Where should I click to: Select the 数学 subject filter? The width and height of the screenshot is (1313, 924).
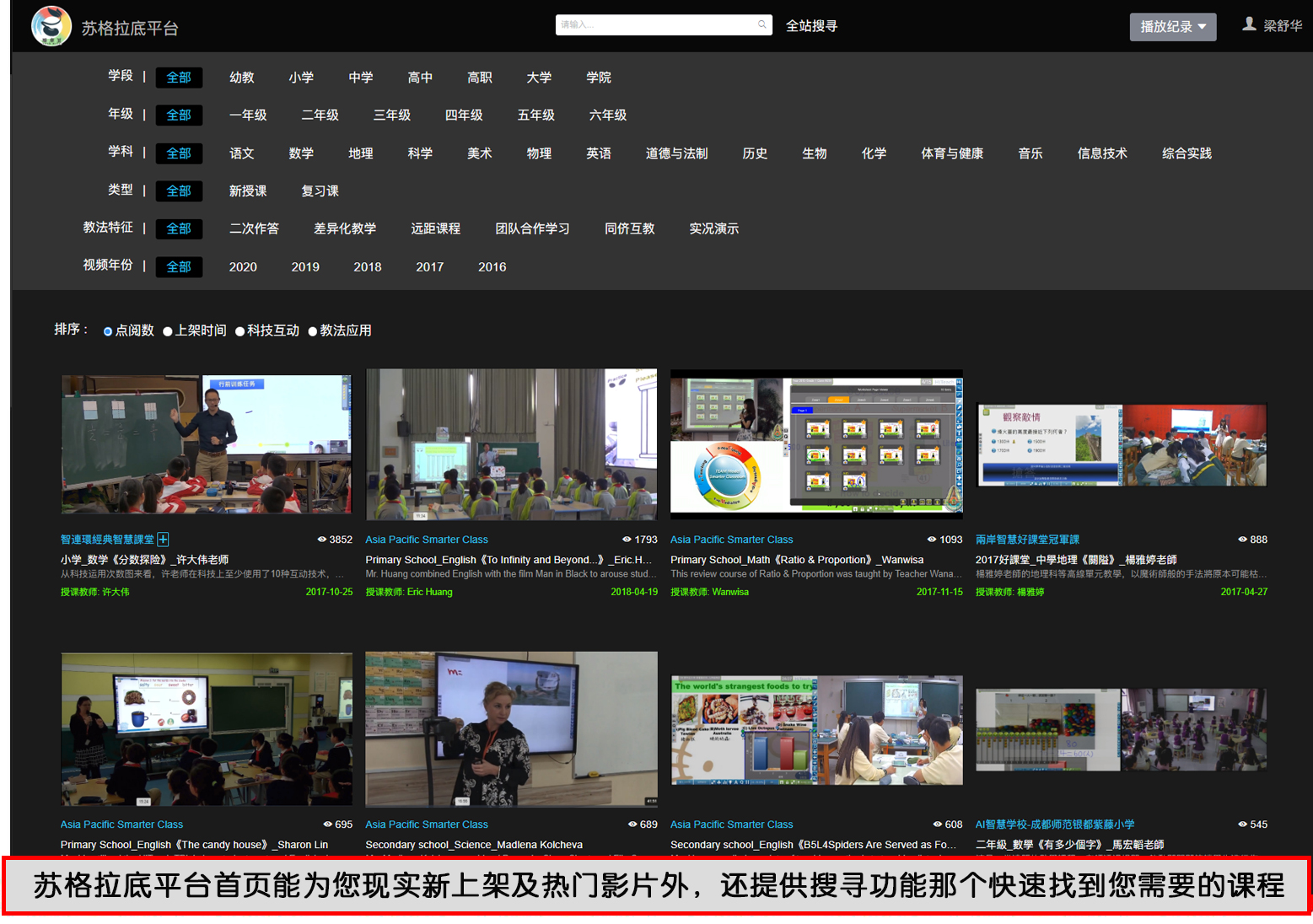pos(301,153)
